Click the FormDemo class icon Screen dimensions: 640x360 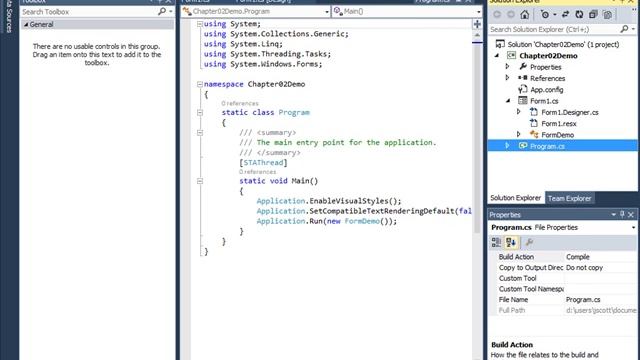534,134
